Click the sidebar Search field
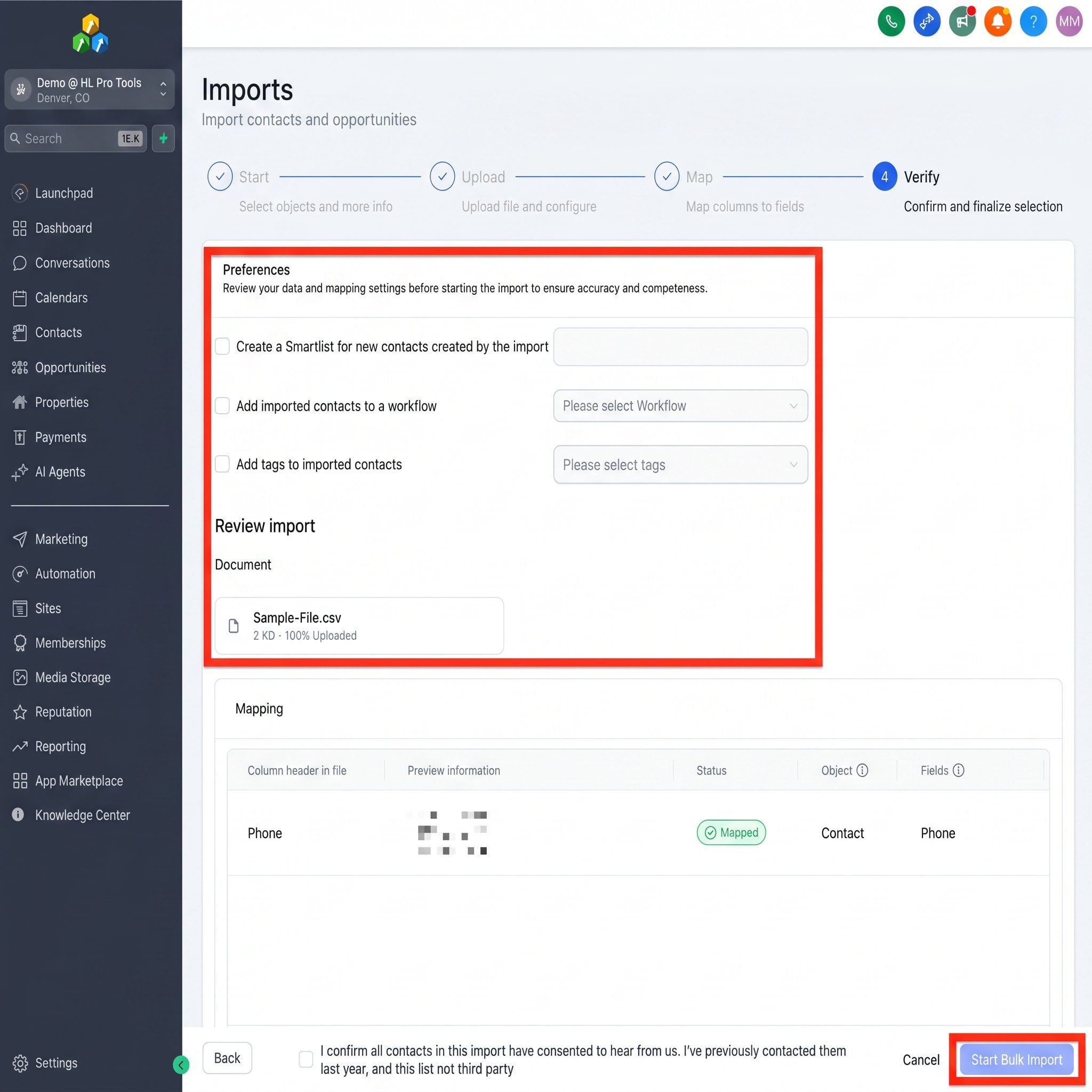The width and height of the screenshot is (1092, 1092). [x=76, y=139]
